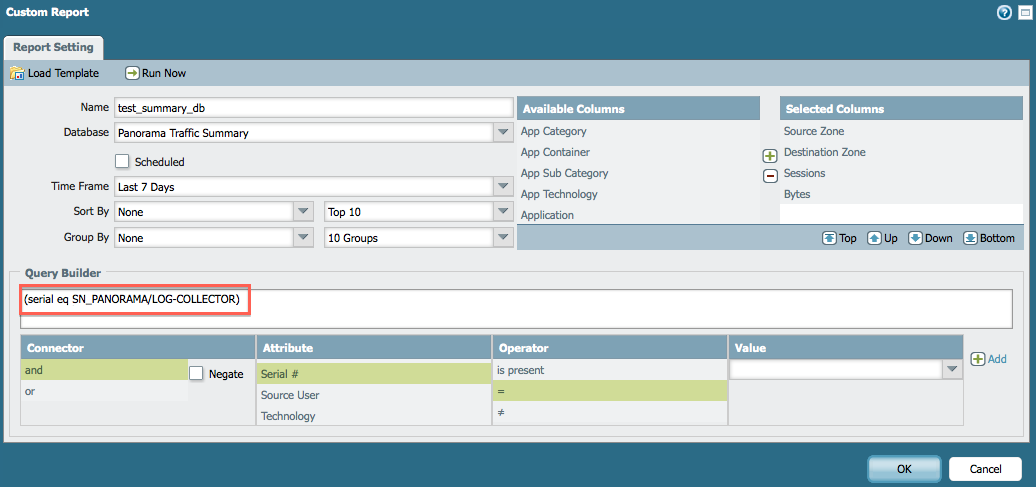Select the Report Setting tab
Screen dimensions: 1036x487
click(x=53, y=47)
